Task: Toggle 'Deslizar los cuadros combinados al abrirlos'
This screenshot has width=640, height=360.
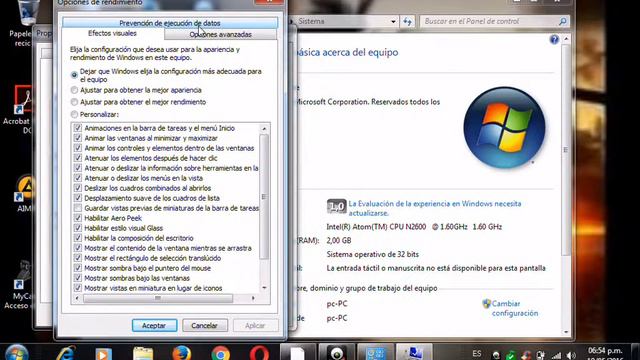Action: pyautogui.click(x=78, y=188)
